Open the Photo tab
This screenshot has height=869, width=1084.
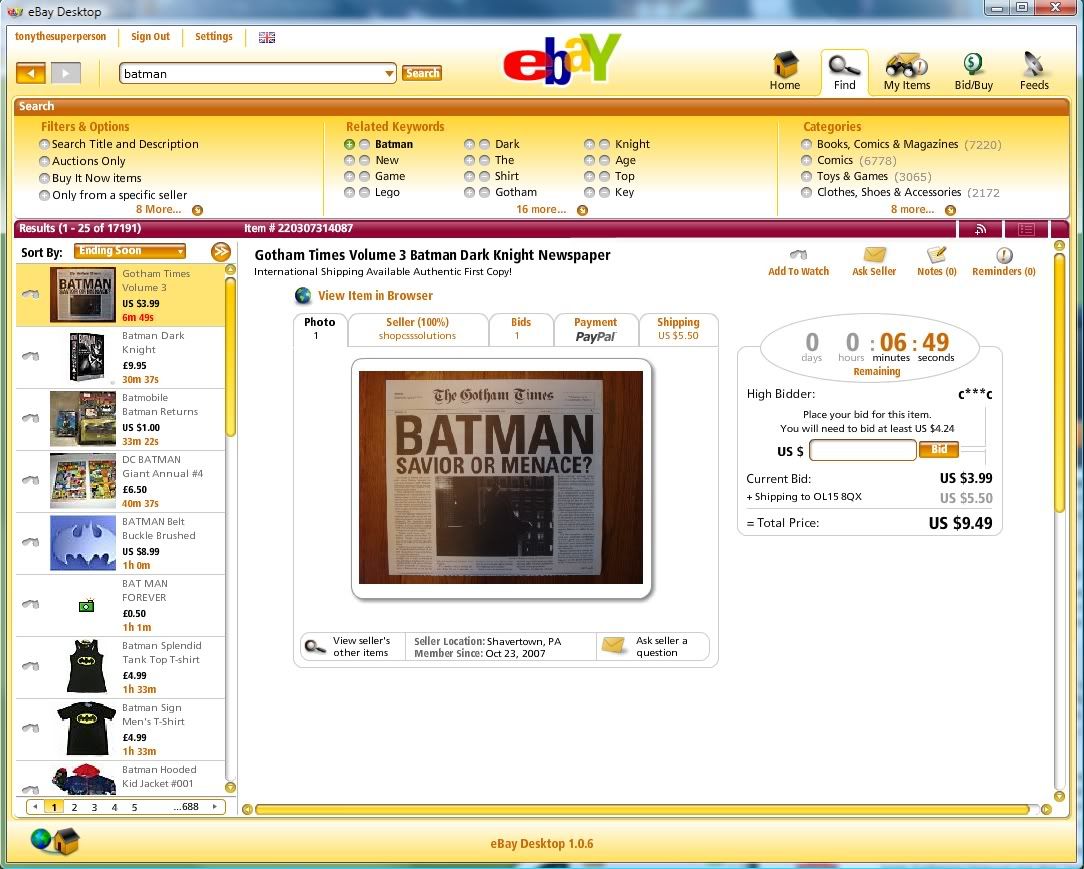click(x=319, y=328)
